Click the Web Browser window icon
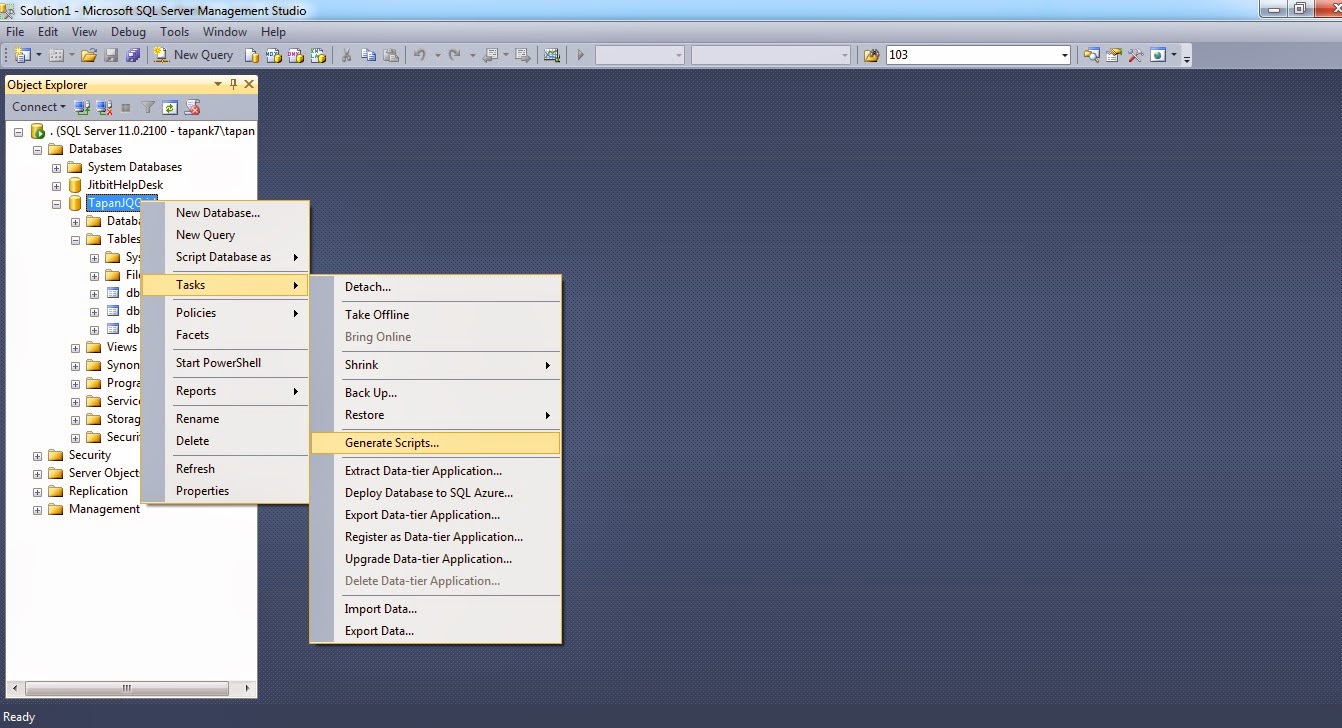The width and height of the screenshot is (1342, 728). pos(1158,55)
